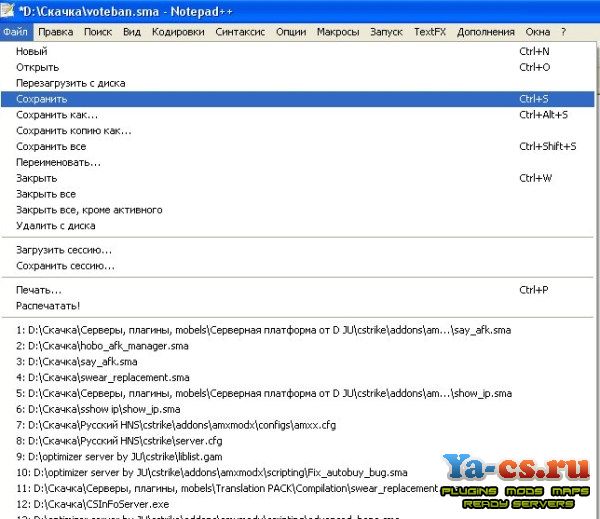The height and width of the screenshot is (519, 600).
Task: Open recent file amxx.cfg
Action: (x=298, y=425)
